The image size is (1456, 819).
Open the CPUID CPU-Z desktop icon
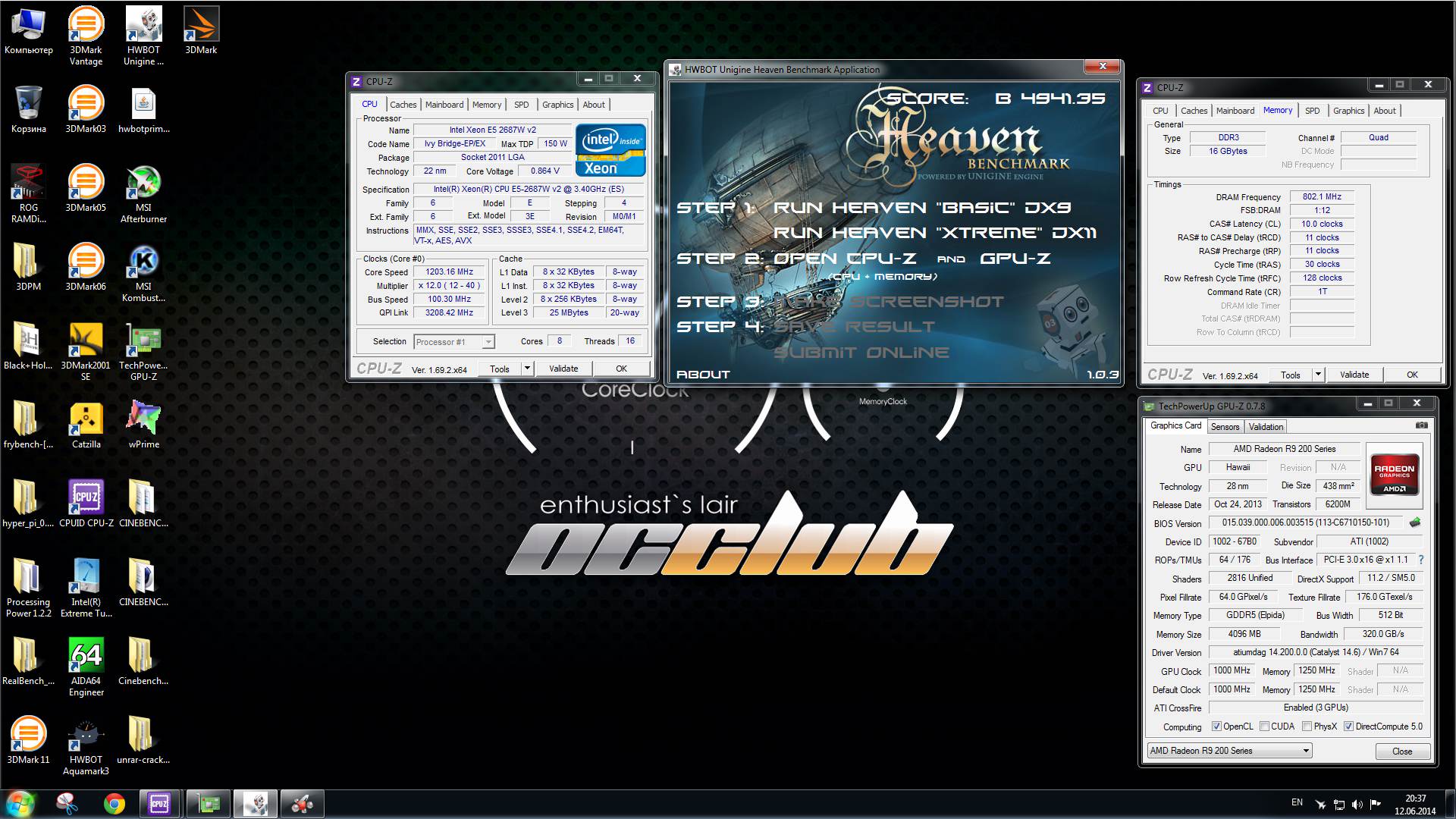click(x=86, y=504)
